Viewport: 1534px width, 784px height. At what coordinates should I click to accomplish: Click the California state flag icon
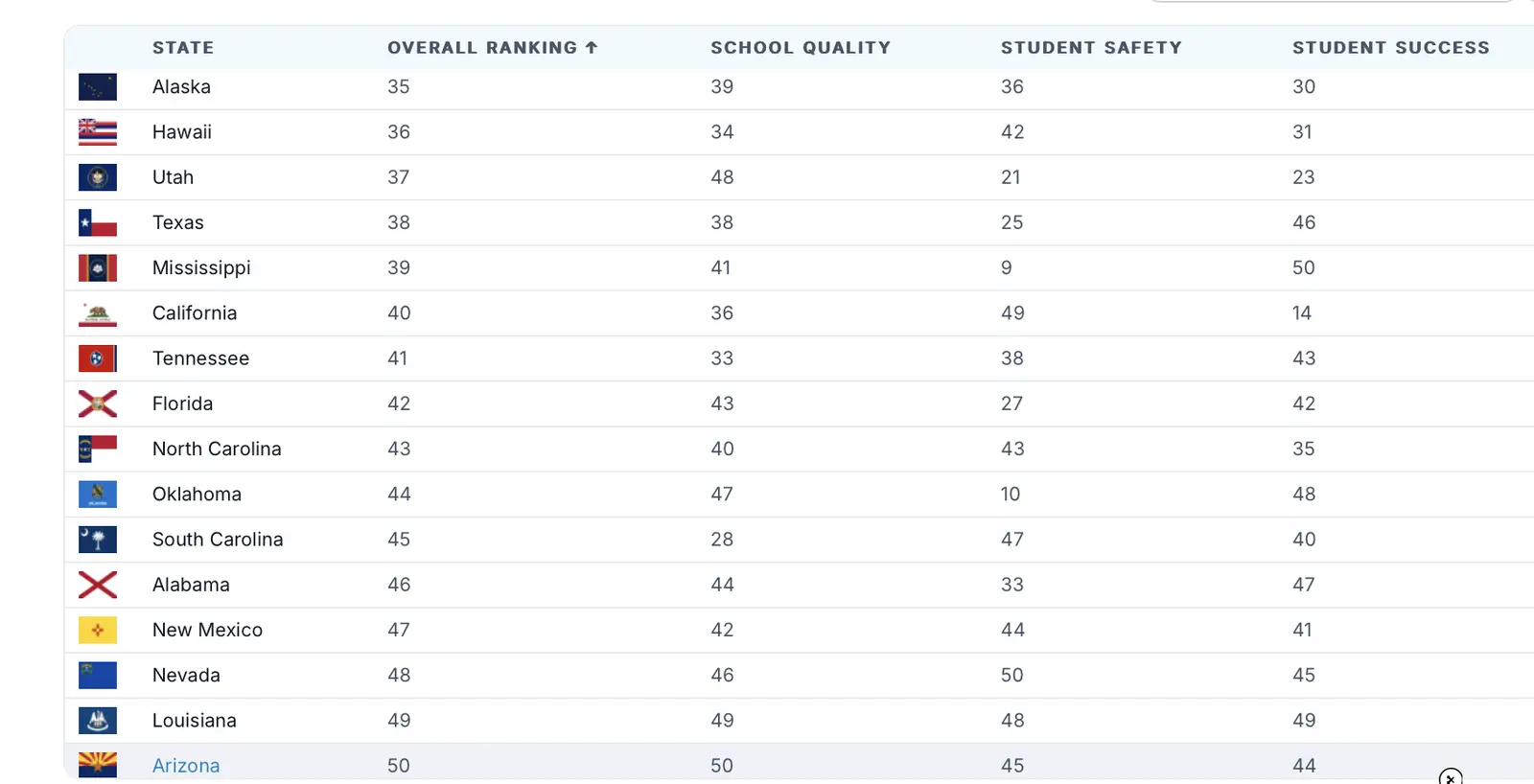98,313
